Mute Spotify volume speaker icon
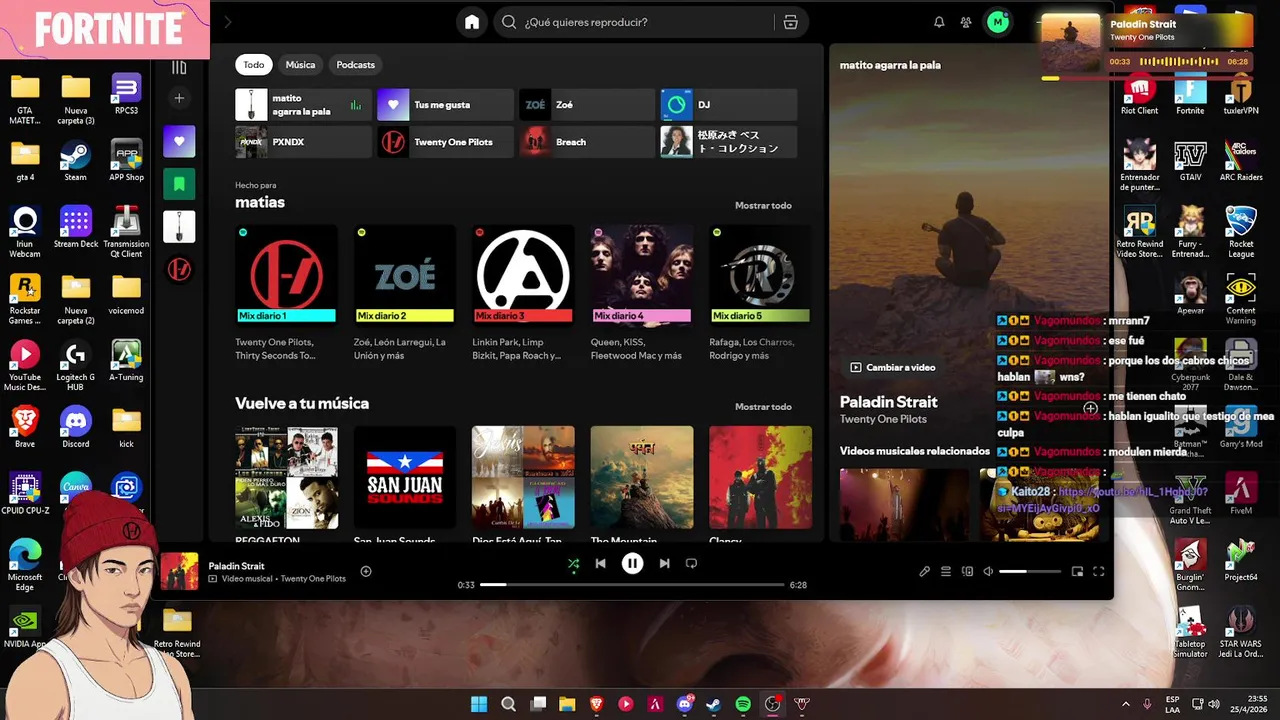This screenshot has height=720, width=1280. [x=988, y=572]
